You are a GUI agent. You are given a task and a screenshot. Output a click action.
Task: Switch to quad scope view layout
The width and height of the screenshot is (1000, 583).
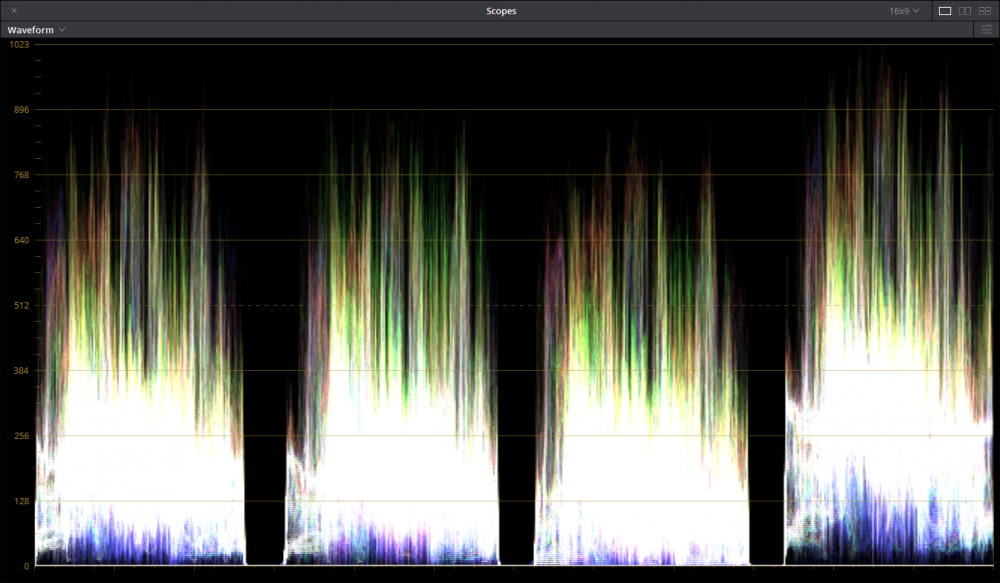pyautogui.click(x=985, y=10)
